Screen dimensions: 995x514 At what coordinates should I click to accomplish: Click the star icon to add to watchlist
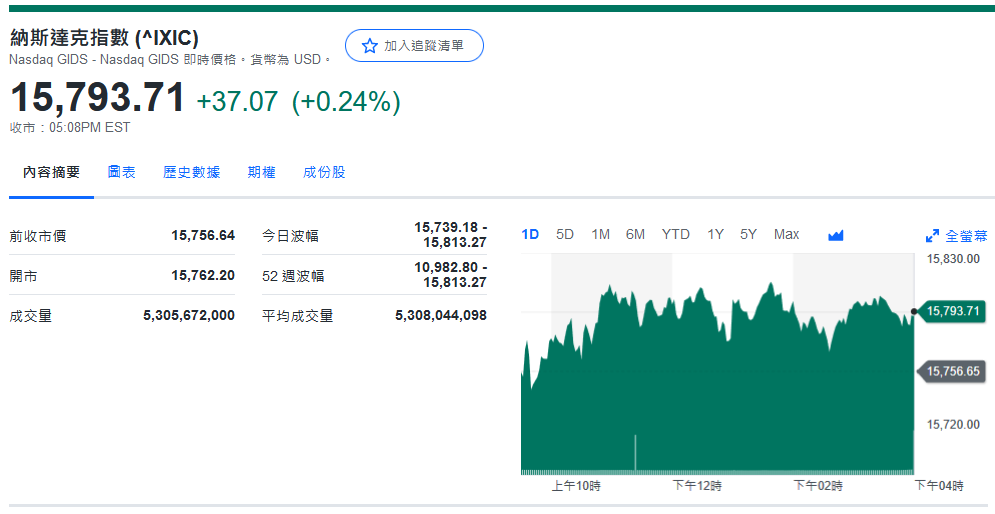(x=369, y=46)
